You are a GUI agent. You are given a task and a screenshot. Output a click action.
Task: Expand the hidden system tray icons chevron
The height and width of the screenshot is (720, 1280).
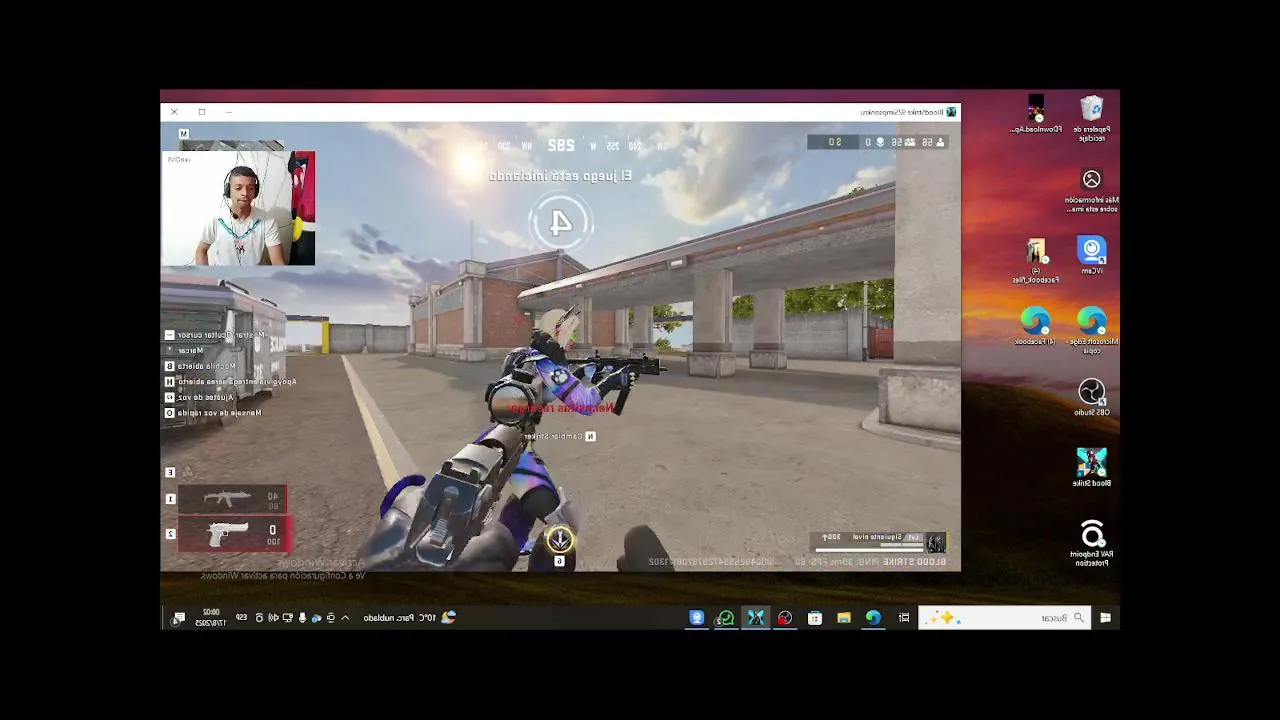[345, 618]
